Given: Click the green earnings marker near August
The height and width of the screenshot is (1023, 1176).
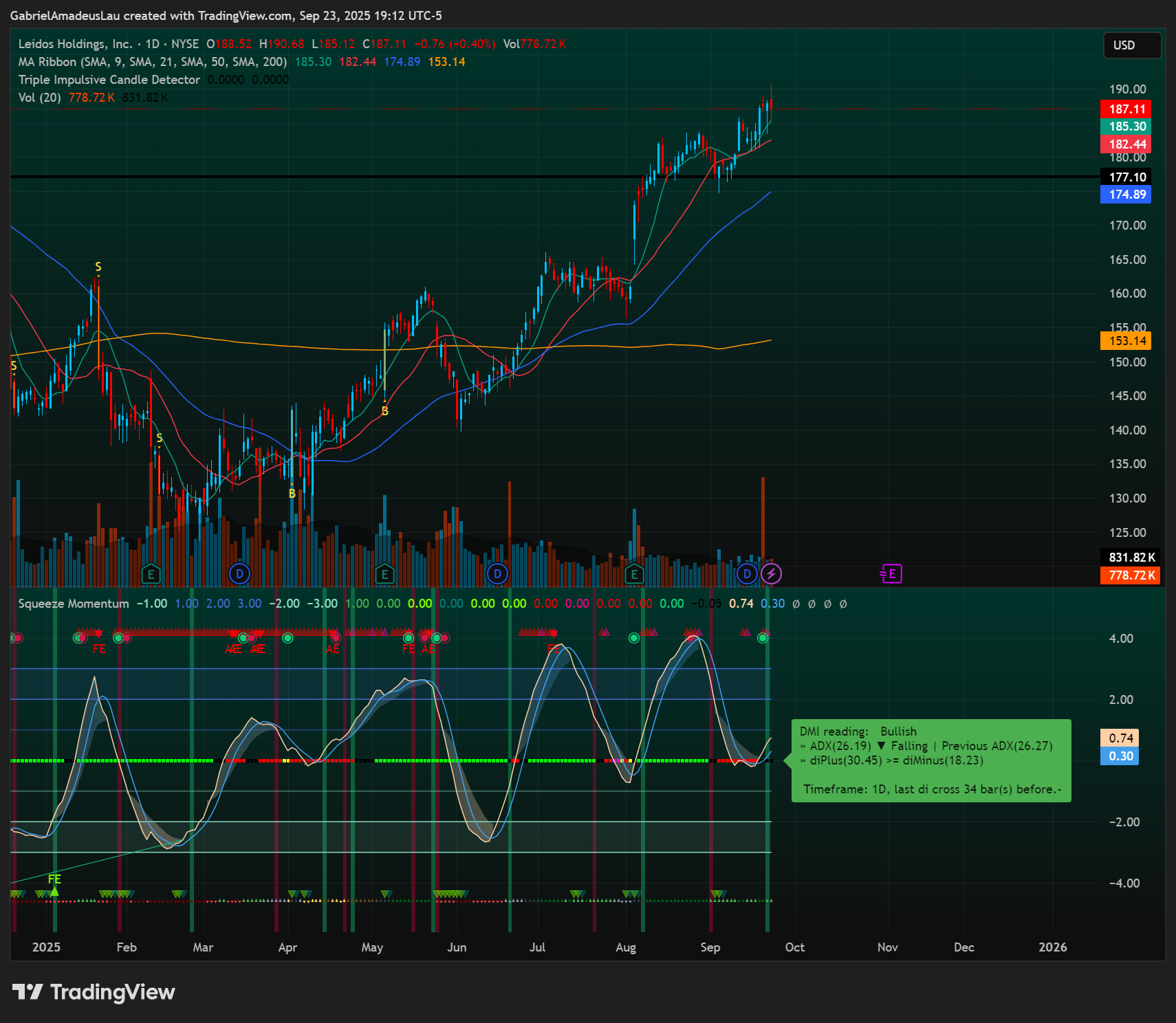Looking at the screenshot, I should [x=634, y=574].
